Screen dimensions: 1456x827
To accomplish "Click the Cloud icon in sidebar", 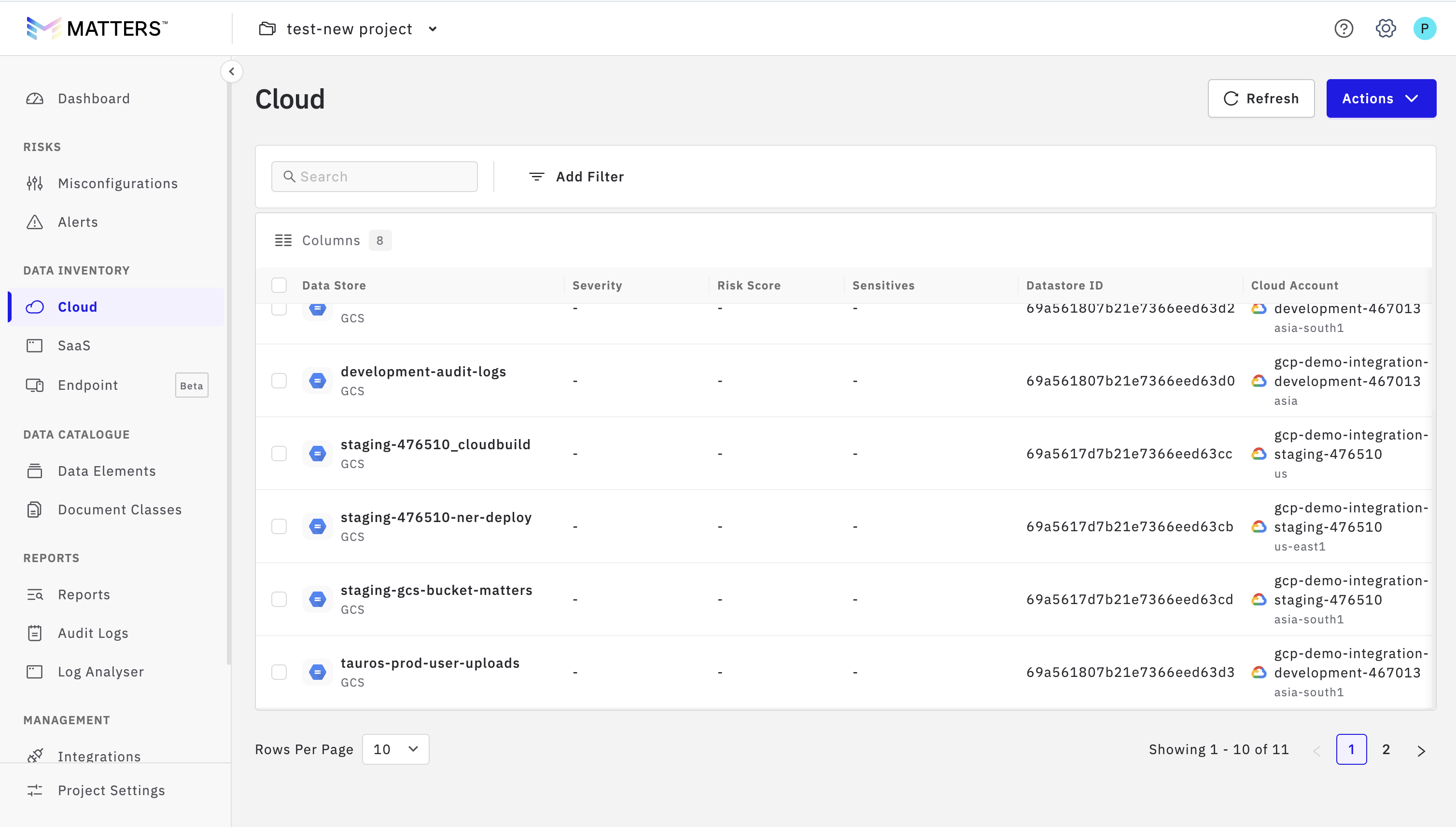I will coord(35,307).
